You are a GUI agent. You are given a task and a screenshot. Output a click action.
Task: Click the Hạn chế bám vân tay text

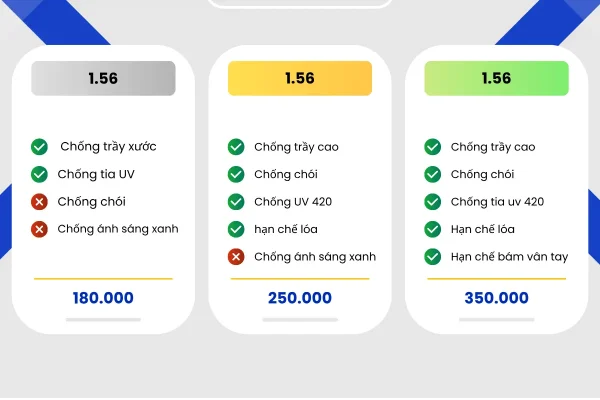[509, 257]
